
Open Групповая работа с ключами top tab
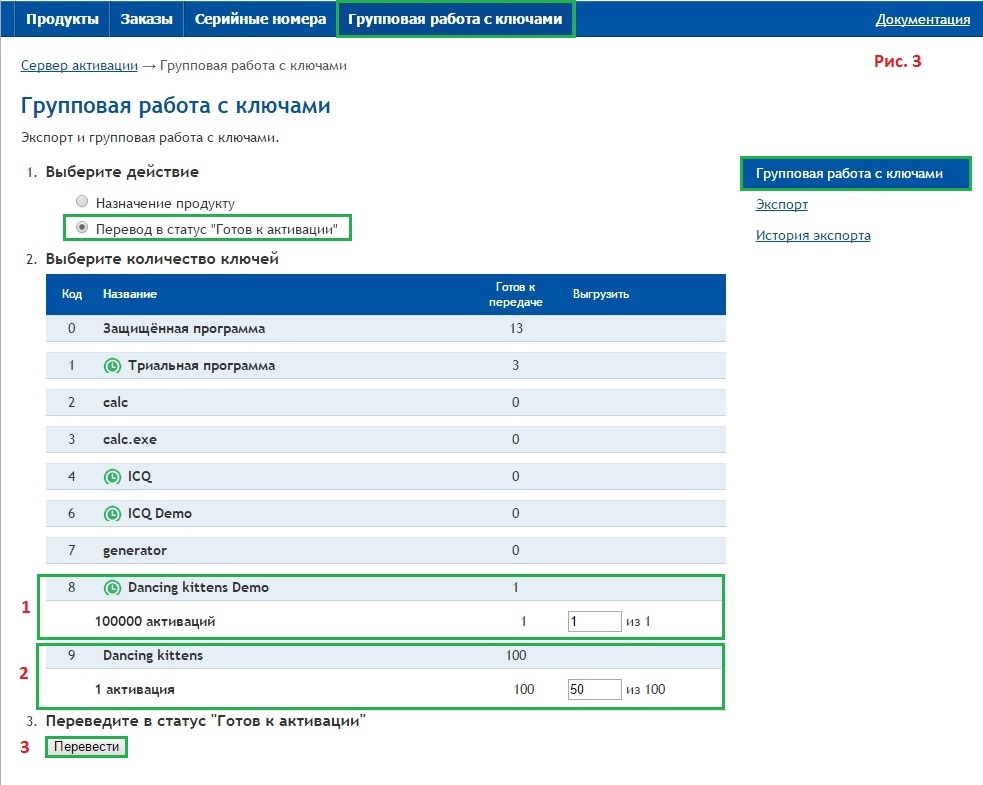pos(456,19)
